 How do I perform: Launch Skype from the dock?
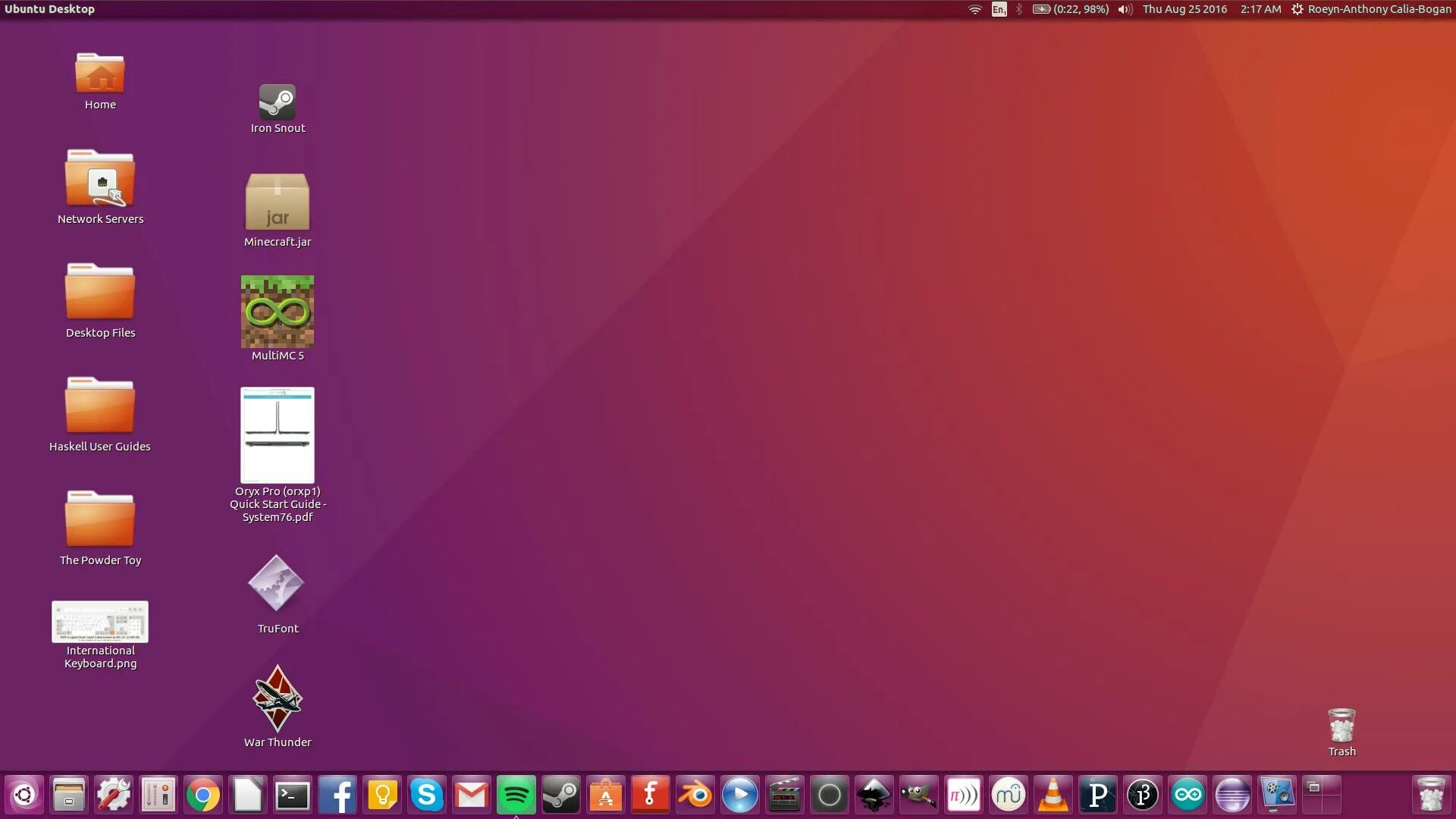[426, 795]
